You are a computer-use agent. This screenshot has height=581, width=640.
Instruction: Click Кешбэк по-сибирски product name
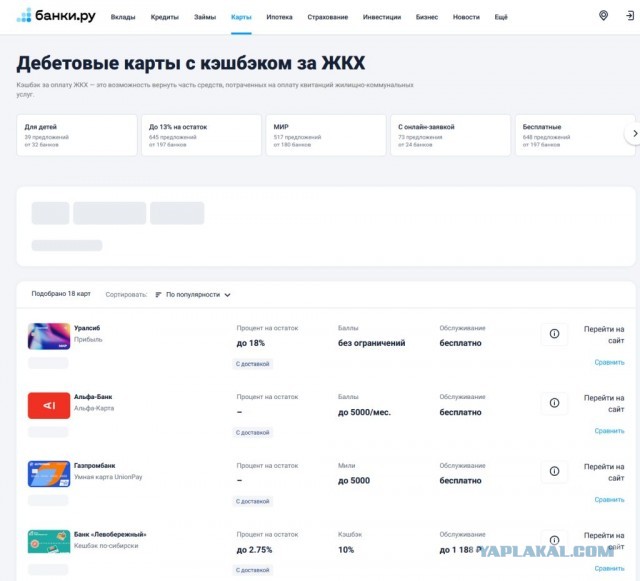point(106,545)
